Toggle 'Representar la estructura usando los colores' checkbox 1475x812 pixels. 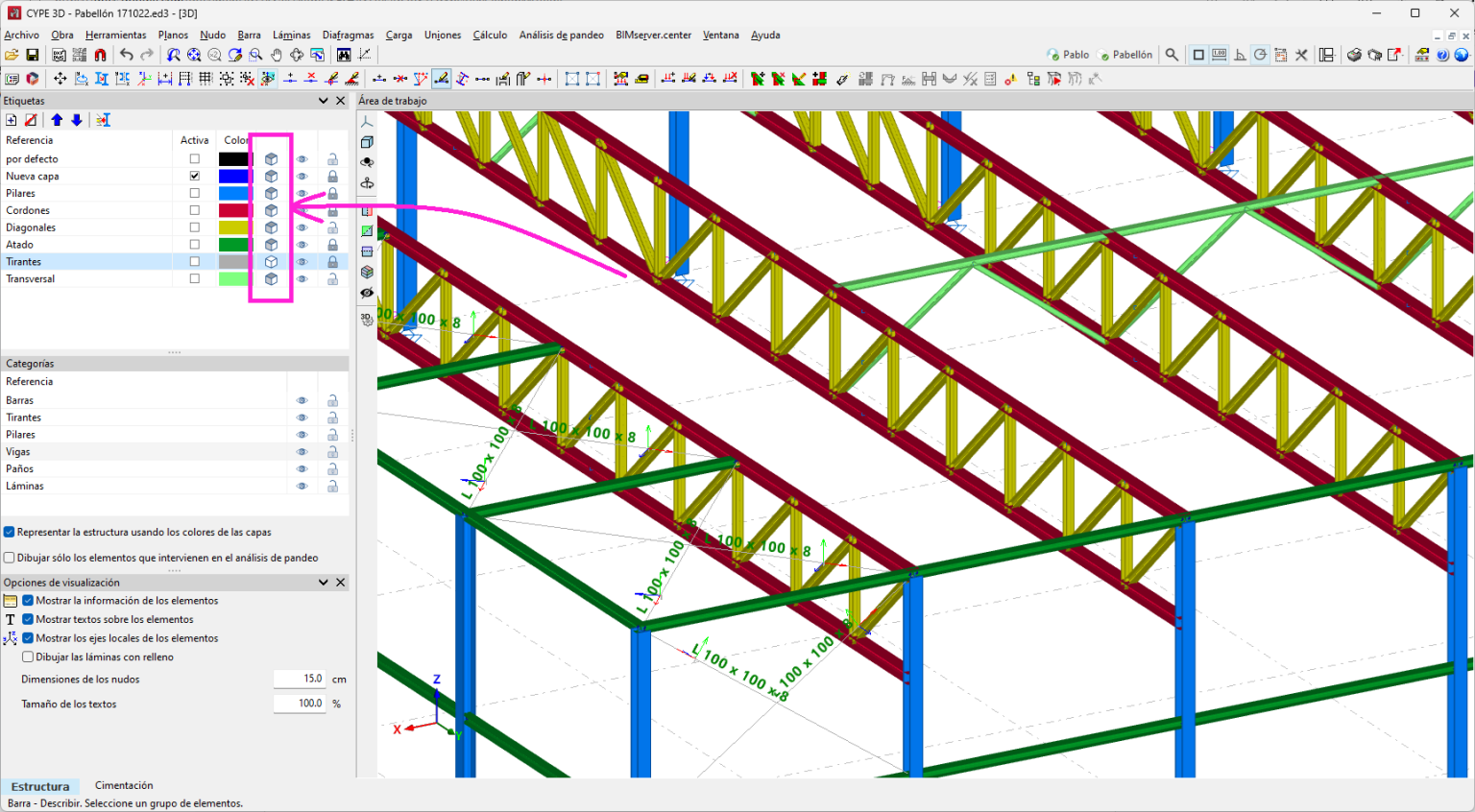tap(9, 532)
